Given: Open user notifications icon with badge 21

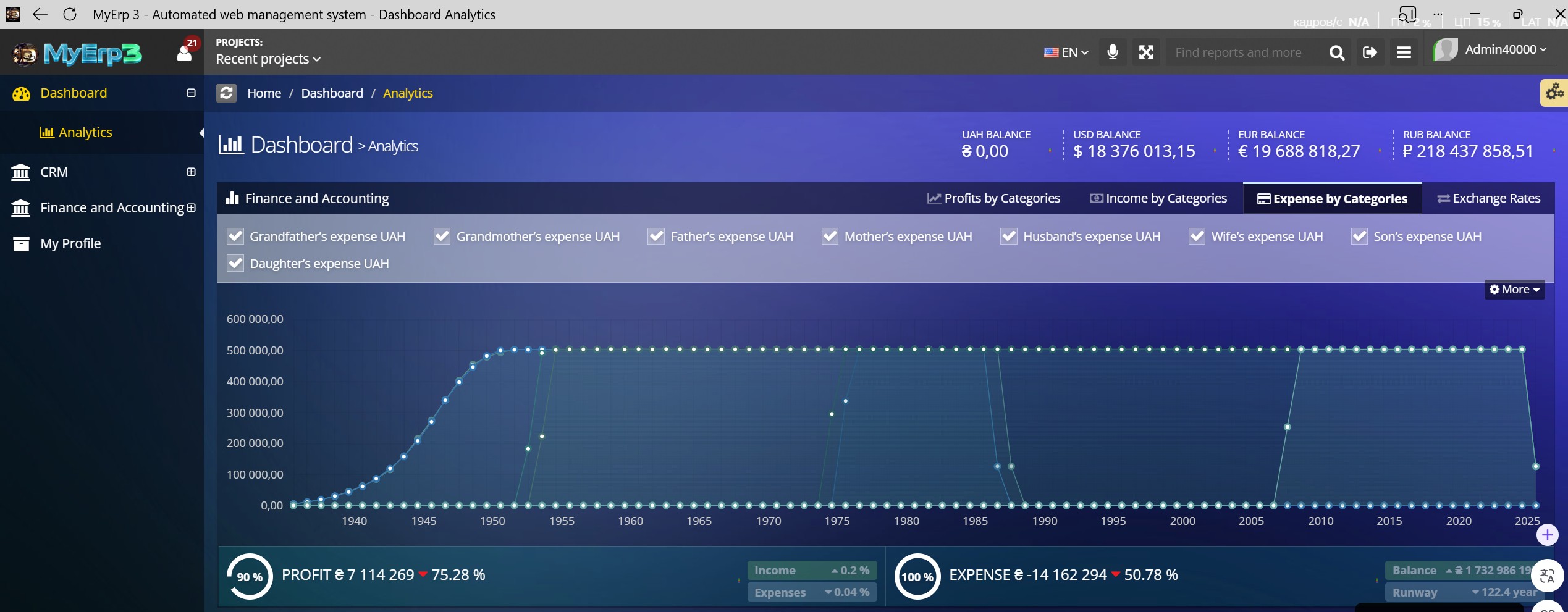Looking at the screenshot, I should 185,52.
